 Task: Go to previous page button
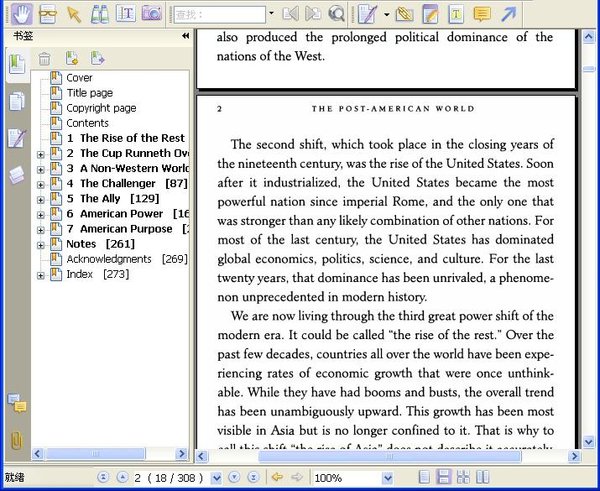pos(122,477)
